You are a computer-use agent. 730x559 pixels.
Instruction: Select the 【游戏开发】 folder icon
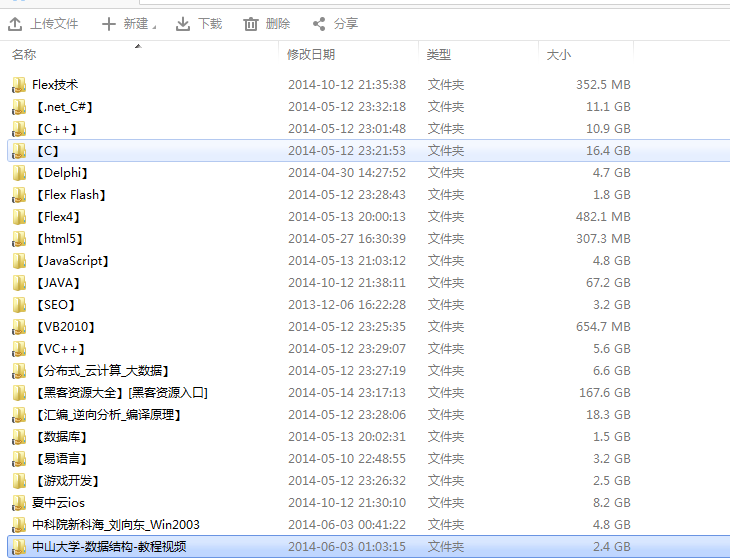19,481
